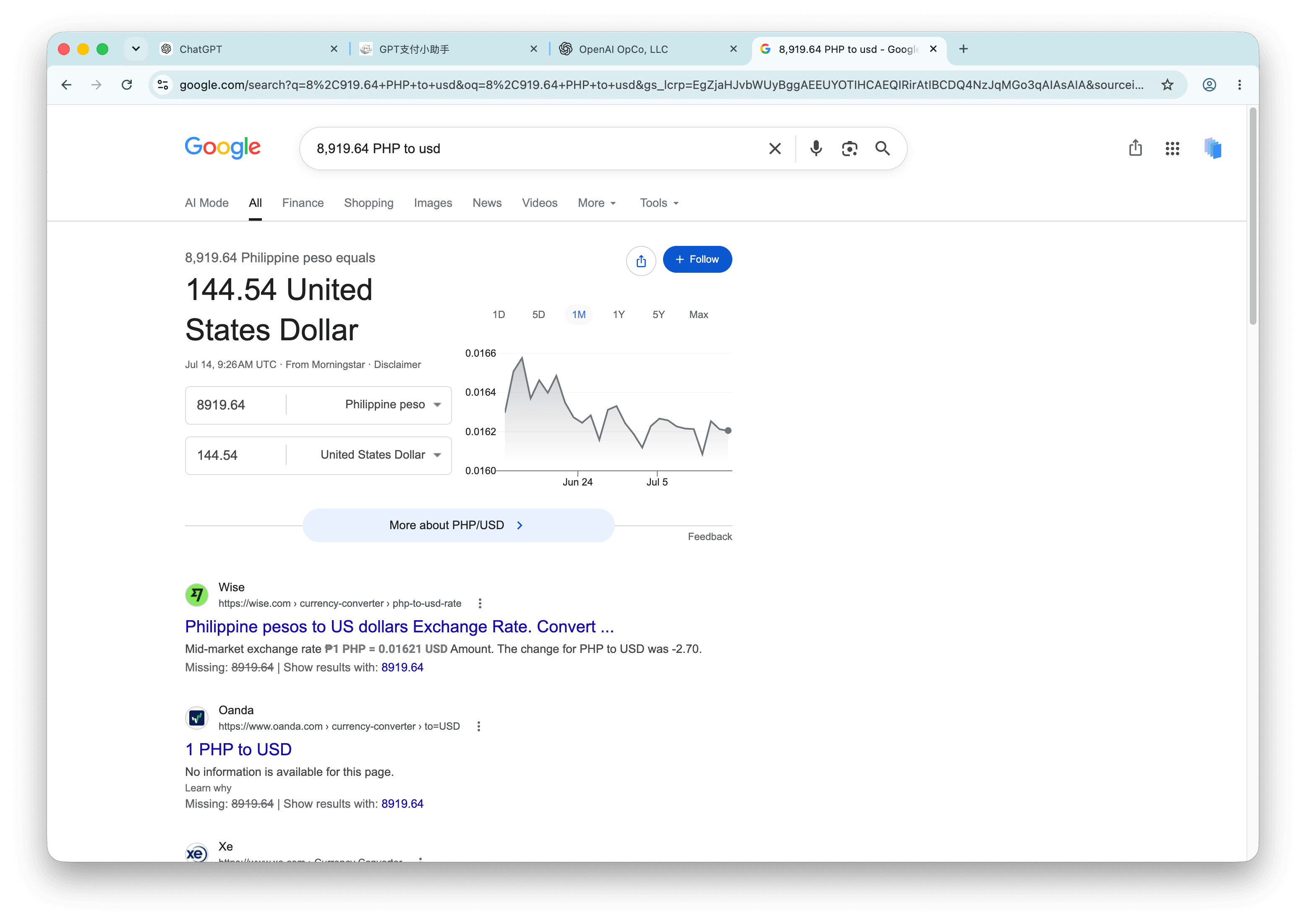The width and height of the screenshot is (1306, 924).
Task: Open the United States Dollar currency dropdown
Action: click(381, 454)
